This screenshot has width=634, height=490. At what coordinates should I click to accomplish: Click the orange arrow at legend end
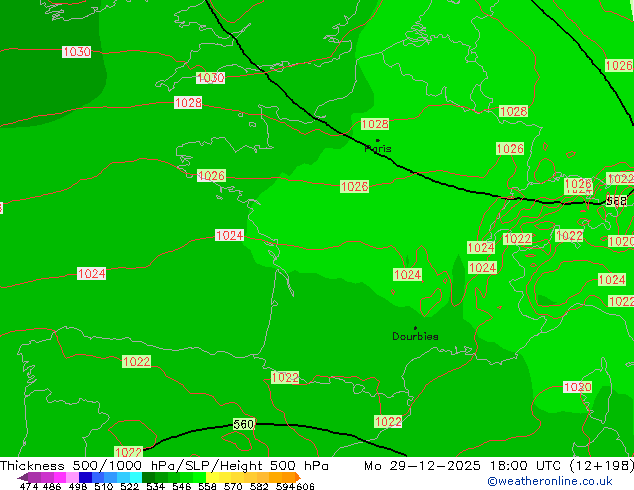click(x=298, y=477)
